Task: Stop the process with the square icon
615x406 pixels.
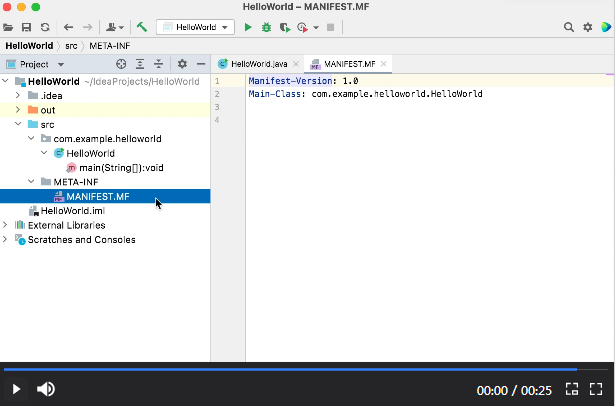Action: point(331,27)
